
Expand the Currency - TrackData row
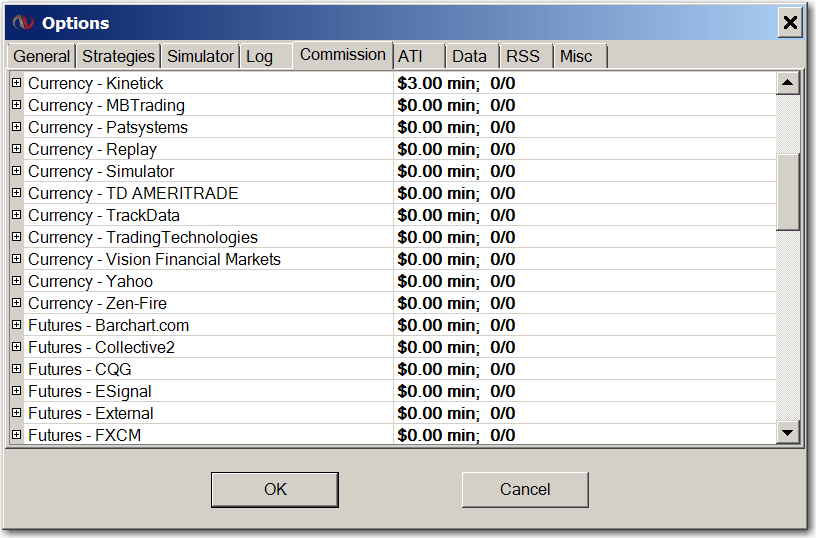coord(17,214)
